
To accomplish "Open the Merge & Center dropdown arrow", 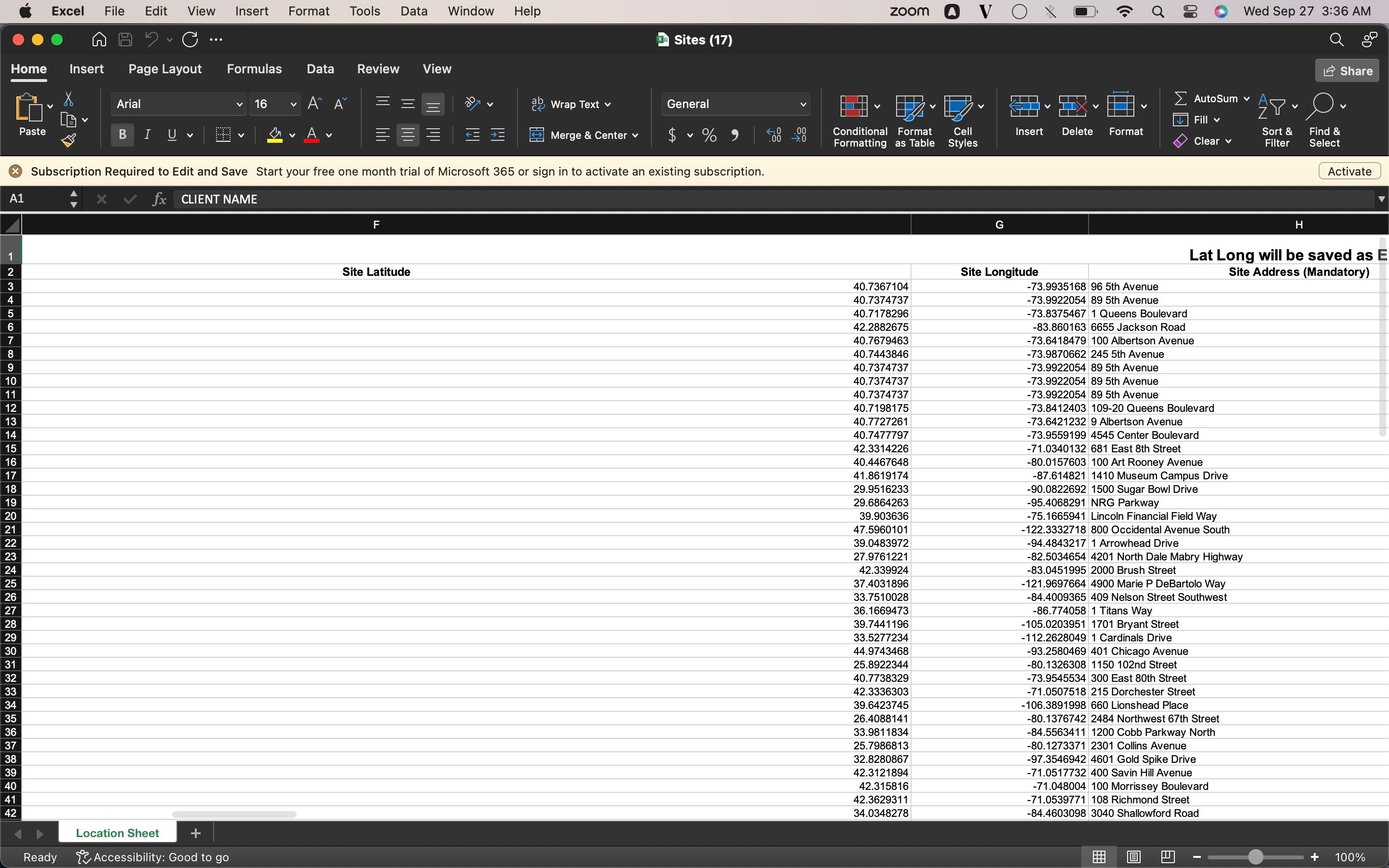I will click(x=635, y=136).
